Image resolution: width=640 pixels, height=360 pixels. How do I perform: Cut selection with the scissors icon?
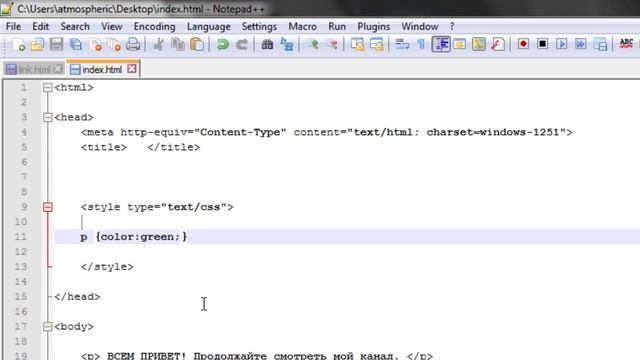point(158,44)
